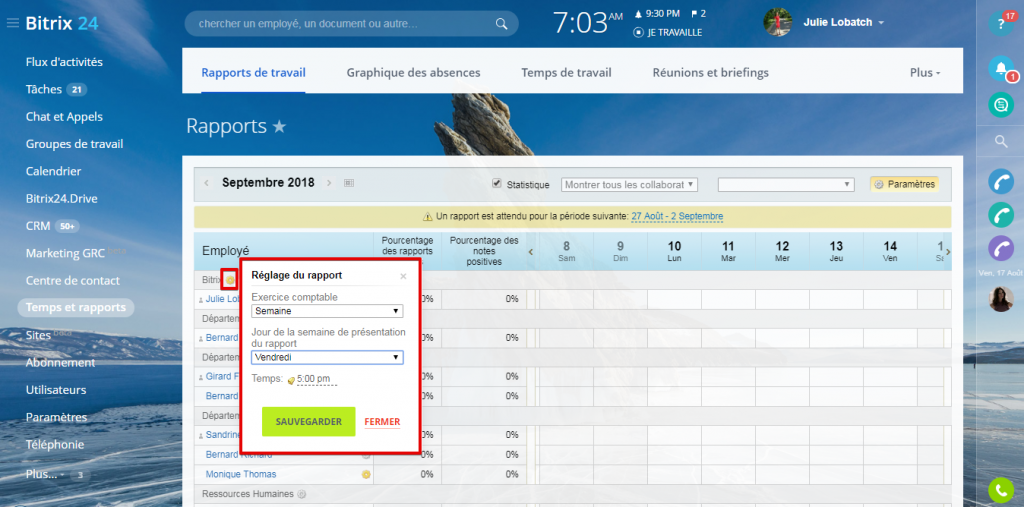Click Julie Lobatch's profile picture
This screenshot has width=1024, height=507.
click(777, 22)
